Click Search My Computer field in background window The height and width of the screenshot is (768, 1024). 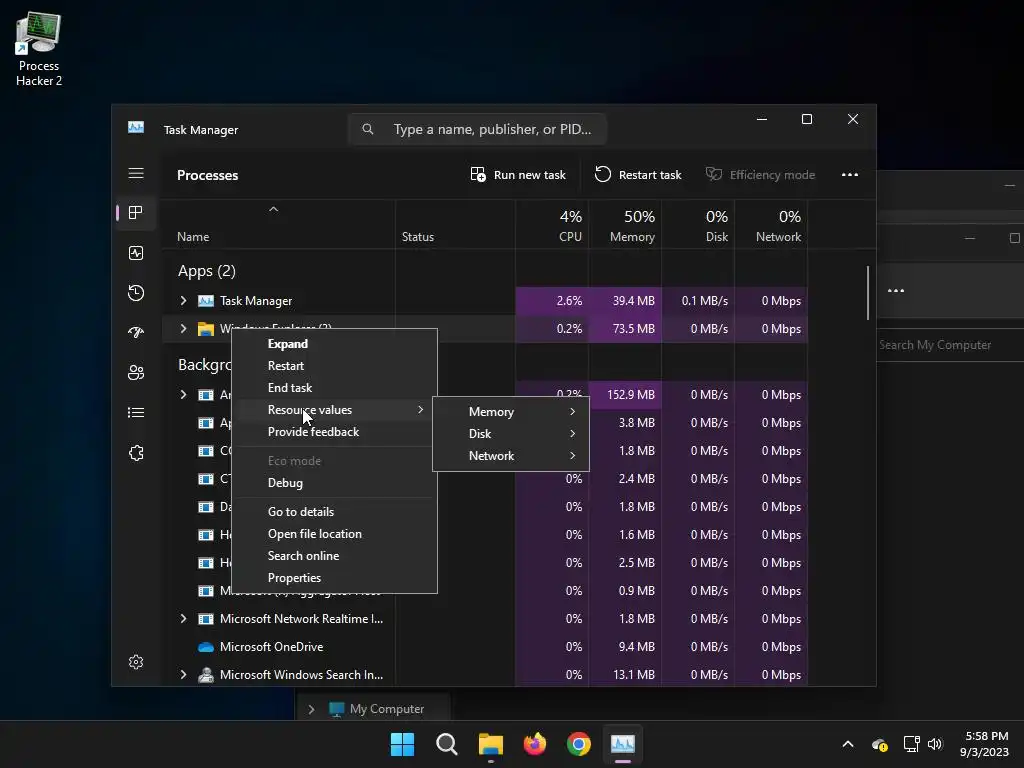[x=950, y=345]
